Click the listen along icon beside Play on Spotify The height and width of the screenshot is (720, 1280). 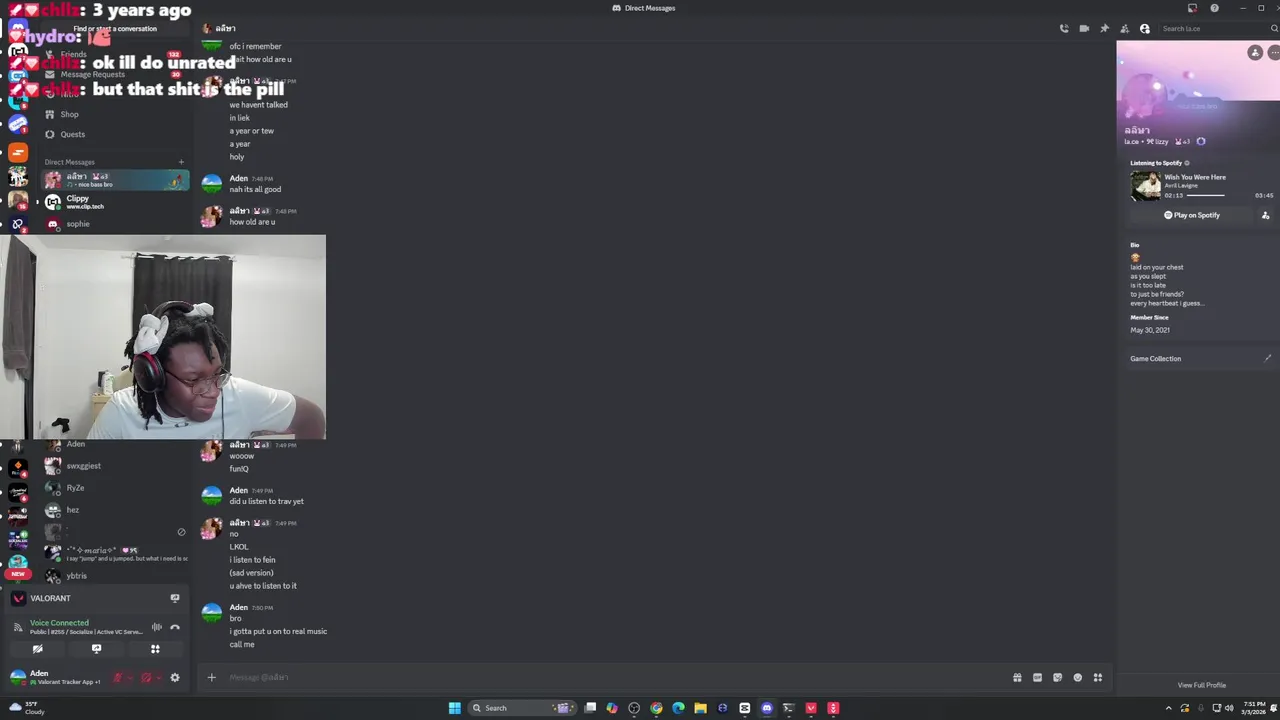(1265, 215)
